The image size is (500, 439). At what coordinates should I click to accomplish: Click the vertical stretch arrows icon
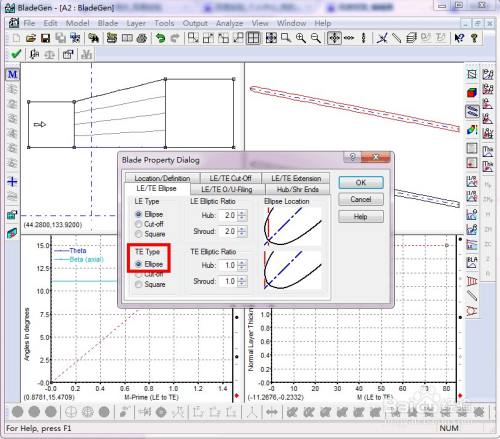[364, 38]
